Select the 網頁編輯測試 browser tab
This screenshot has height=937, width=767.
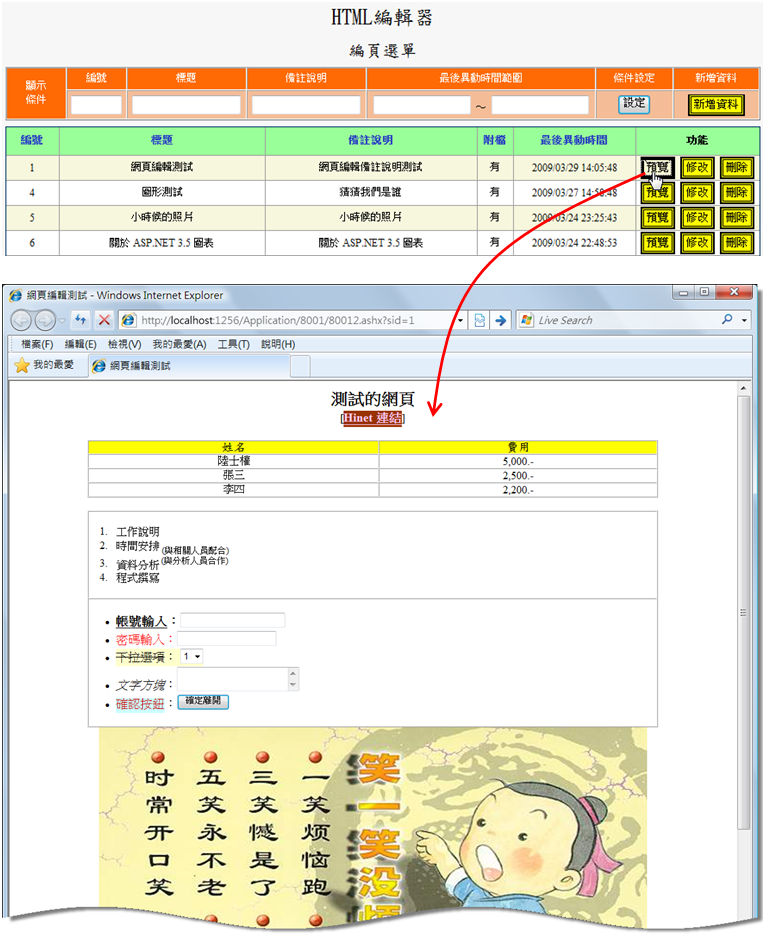pyautogui.click(x=189, y=366)
